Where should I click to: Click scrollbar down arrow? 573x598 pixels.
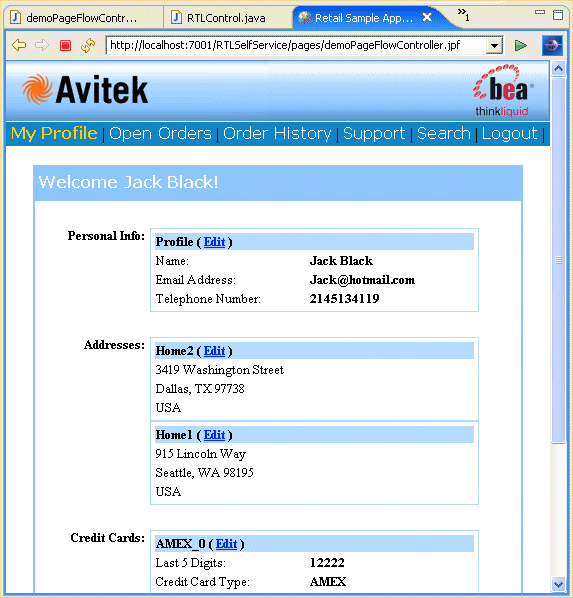pyautogui.click(x=559, y=584)
